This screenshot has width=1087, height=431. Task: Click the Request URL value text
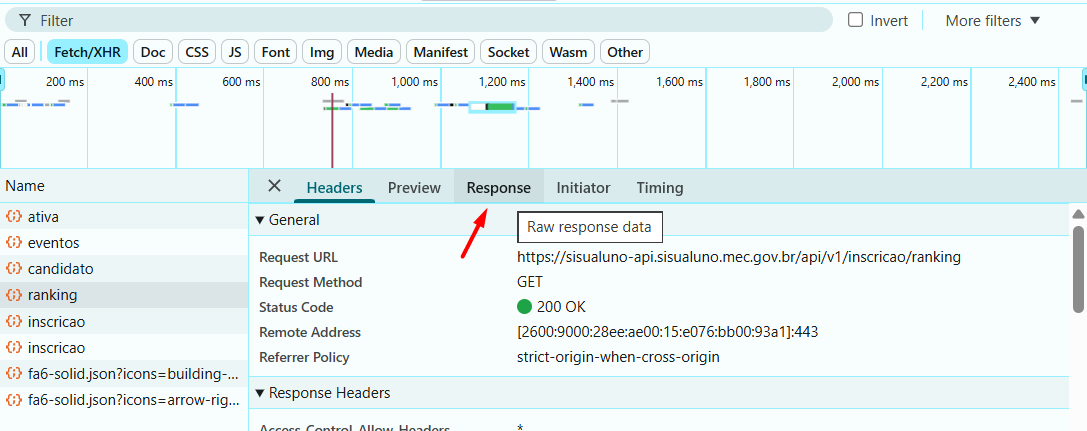[x=739, y=257]
